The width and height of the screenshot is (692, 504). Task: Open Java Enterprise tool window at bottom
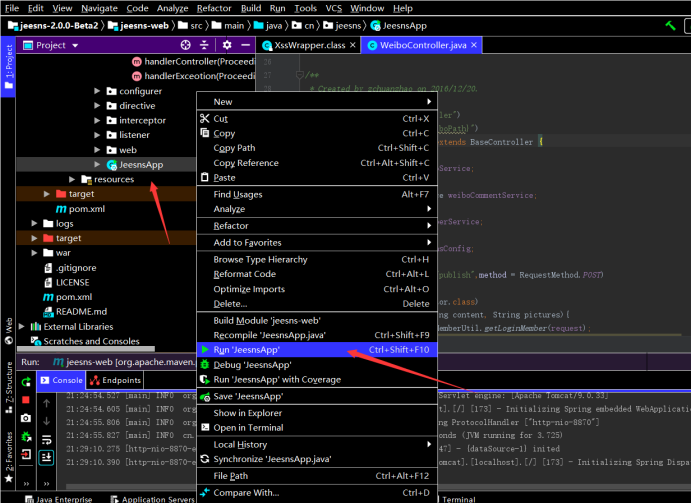click(x=58, y=499)
